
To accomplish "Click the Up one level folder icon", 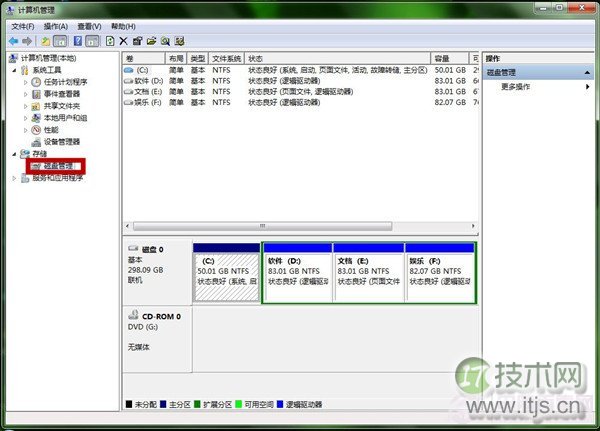I will [x=45, y=41].
